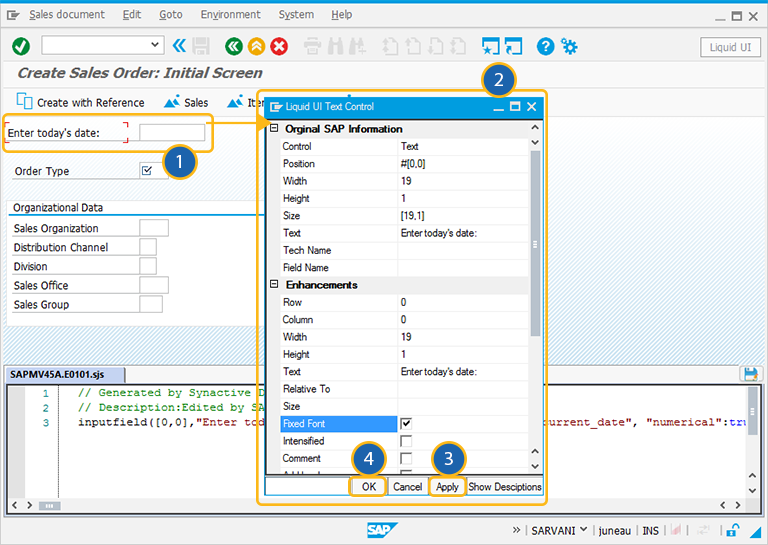Click the Liquid UI button
The width and height of the screenshot is (768, 545).
[x=730, y=47]
